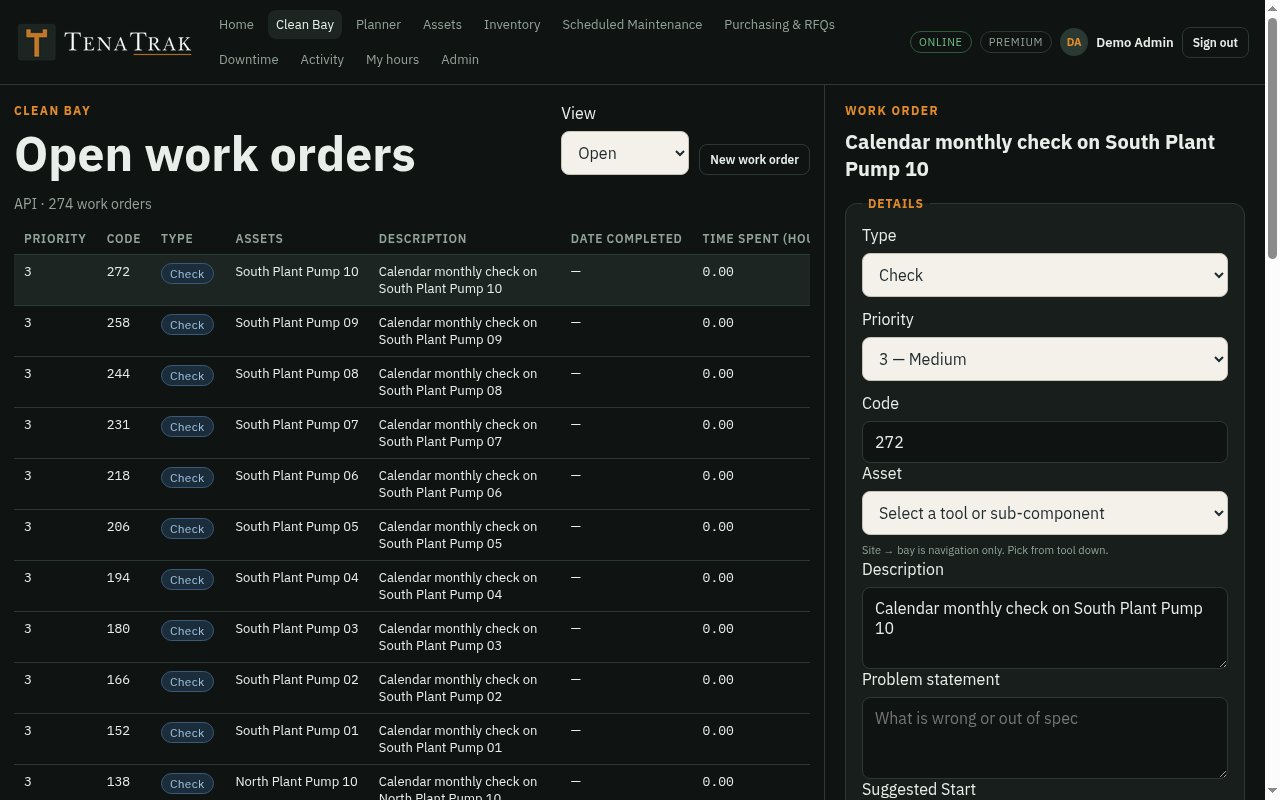
Task: Click the Check badge for code 218
Action: click(187, 478)
